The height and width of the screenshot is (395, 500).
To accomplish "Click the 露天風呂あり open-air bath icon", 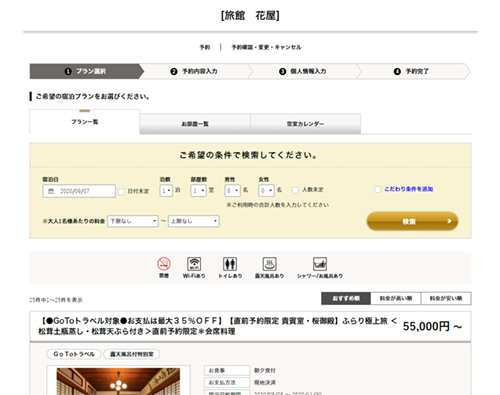I will click(x=269, y=264).
